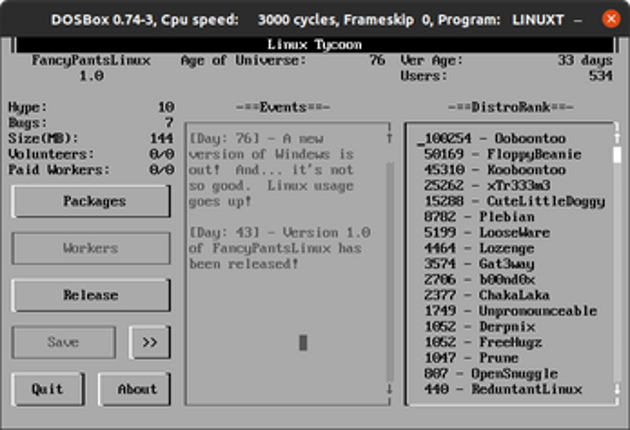Select b00nd0x in DistroRank list
630x430 pixels.
479,280
